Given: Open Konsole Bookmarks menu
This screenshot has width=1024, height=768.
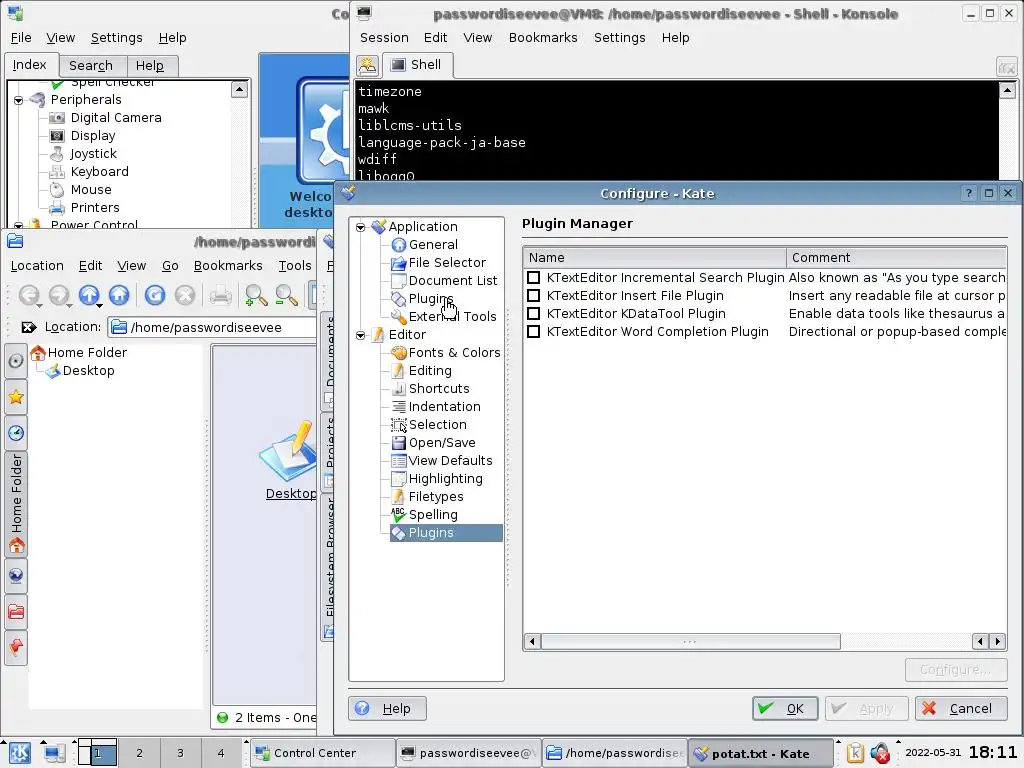Looking at the screenshot, I should coord(543,38).
